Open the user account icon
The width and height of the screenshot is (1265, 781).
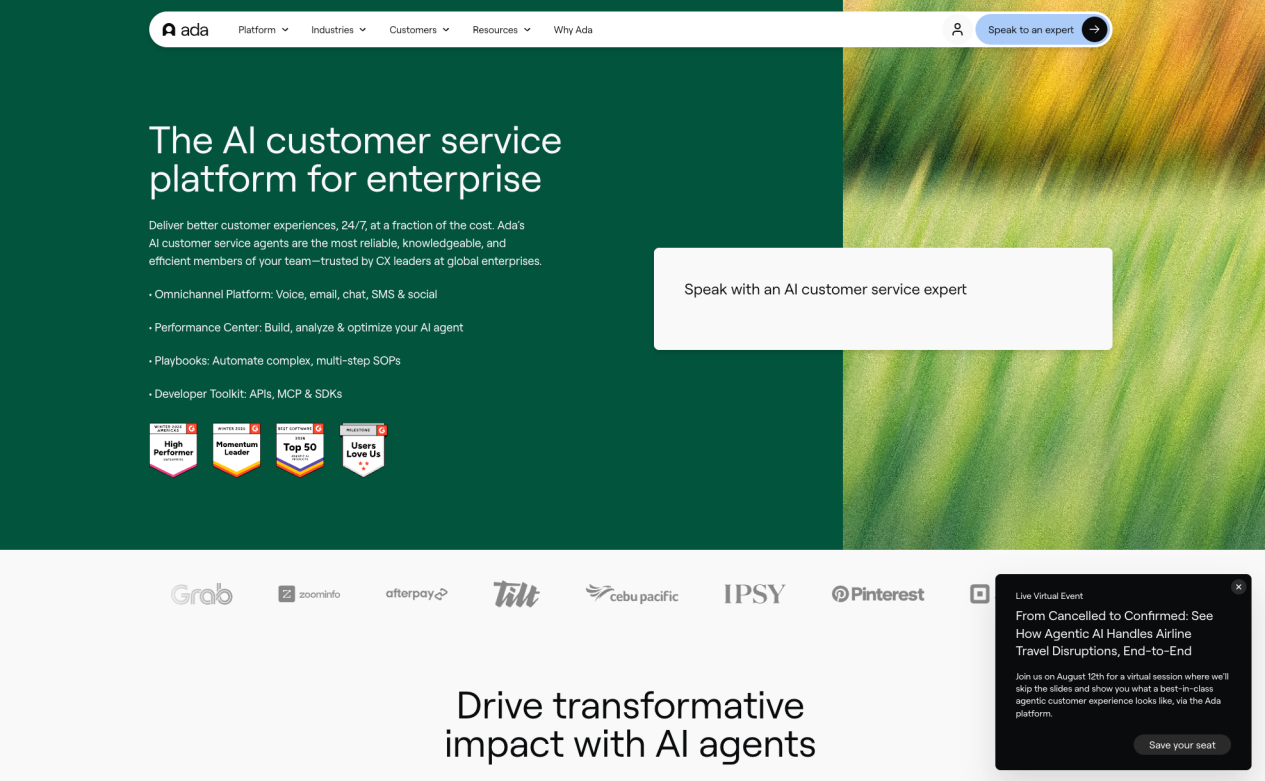[x=957, y=30]
